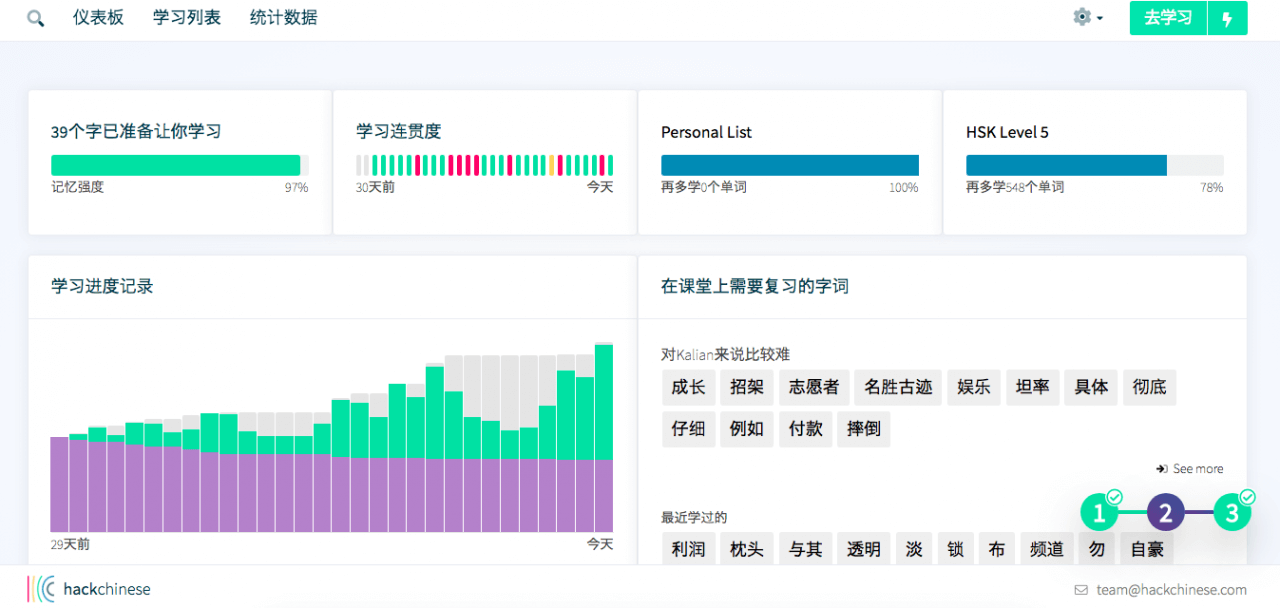Click the 30天前 label under the streak
This screenshot has width=1280, height=608.
tap(375, 187)
